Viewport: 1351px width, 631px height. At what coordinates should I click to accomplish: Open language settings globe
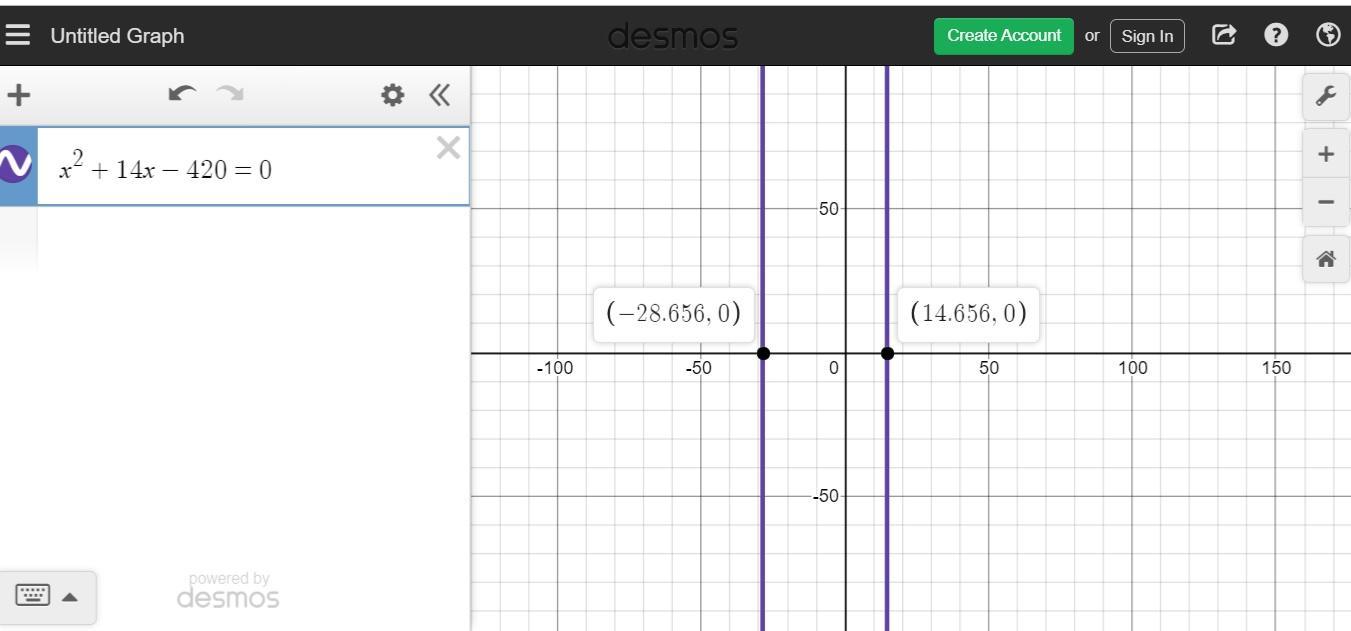point(1328,35)
